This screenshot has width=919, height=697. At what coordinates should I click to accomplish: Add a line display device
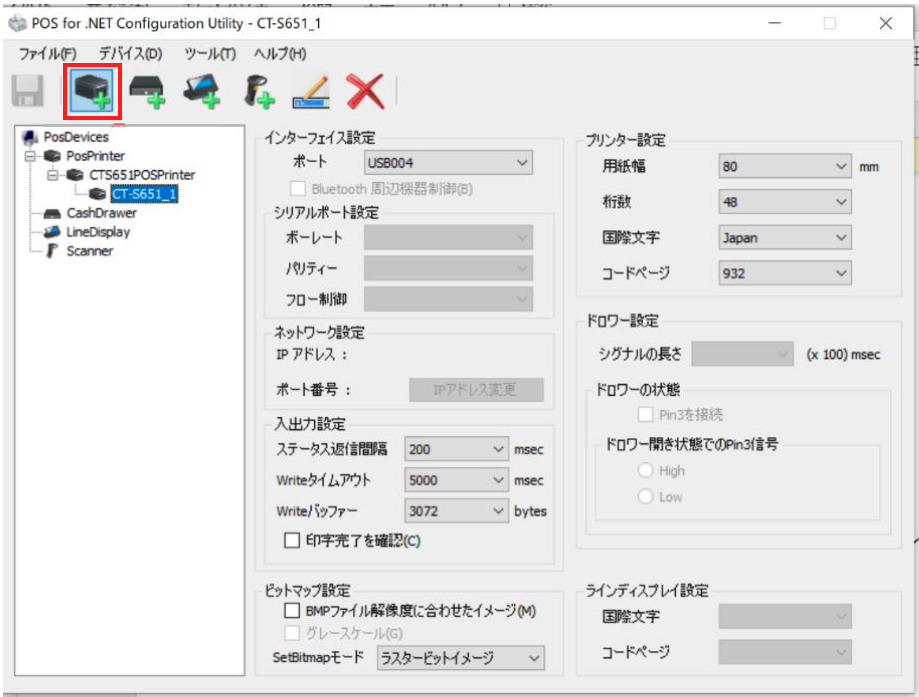[x=202, y=91]
